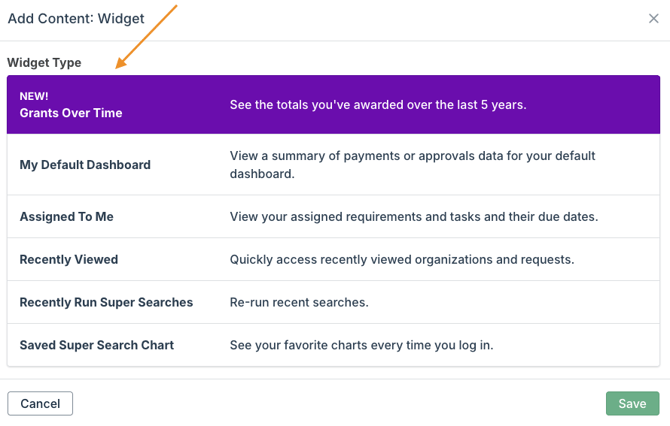Click 'See your favorite charts' description

tap(361, 345)
